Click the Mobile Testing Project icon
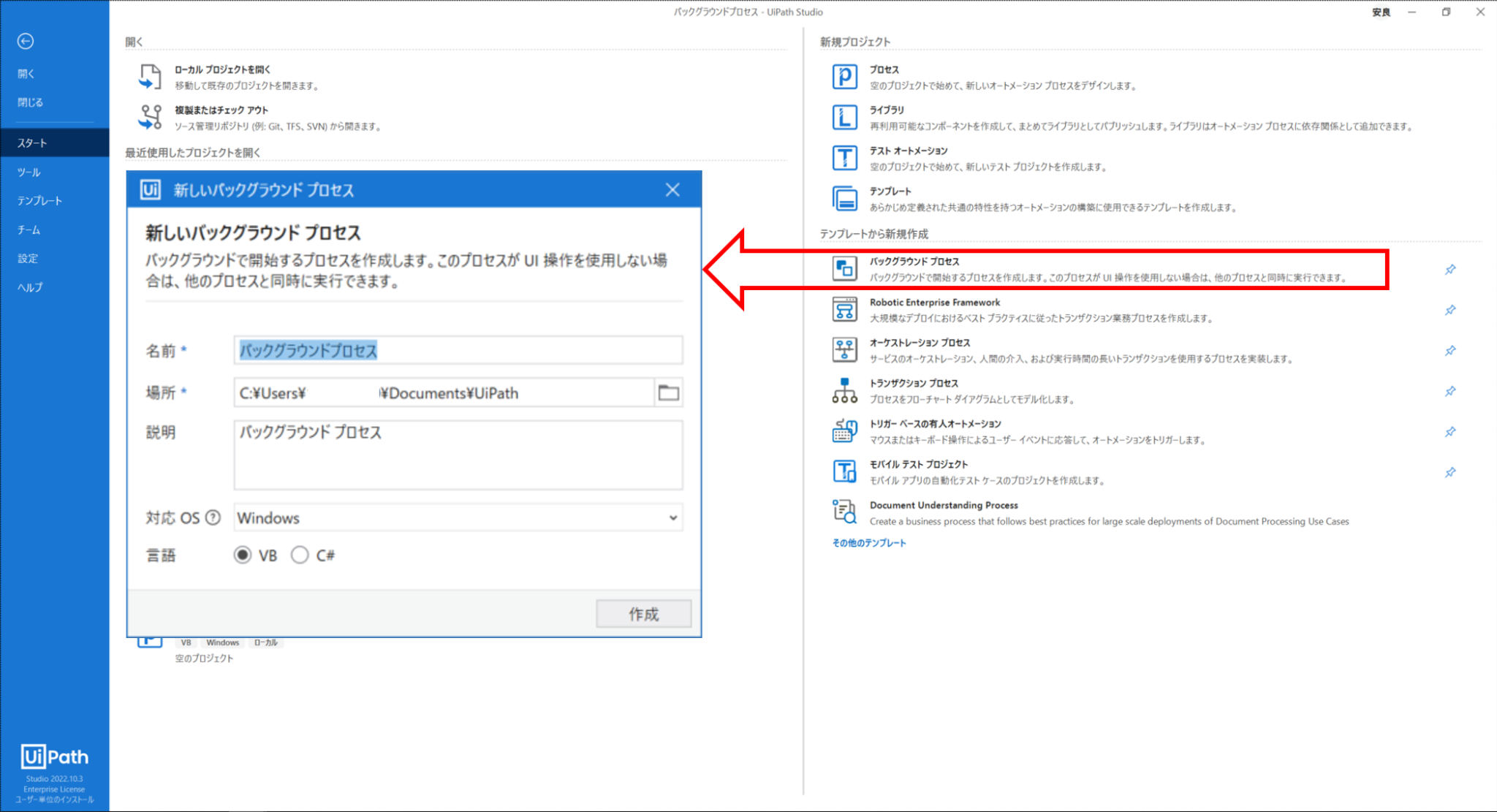 point(844,471)
